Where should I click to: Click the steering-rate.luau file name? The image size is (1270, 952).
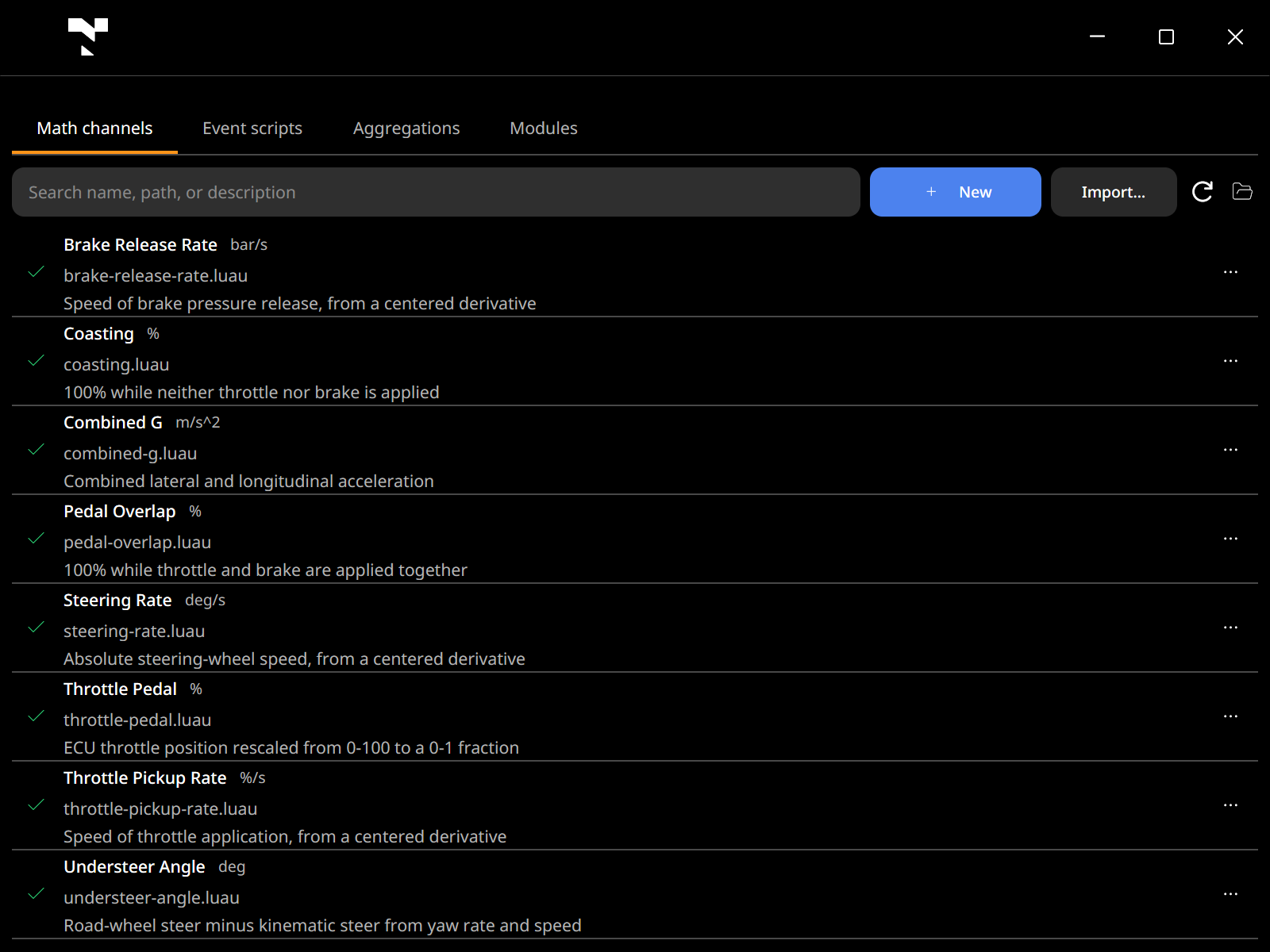134,631
